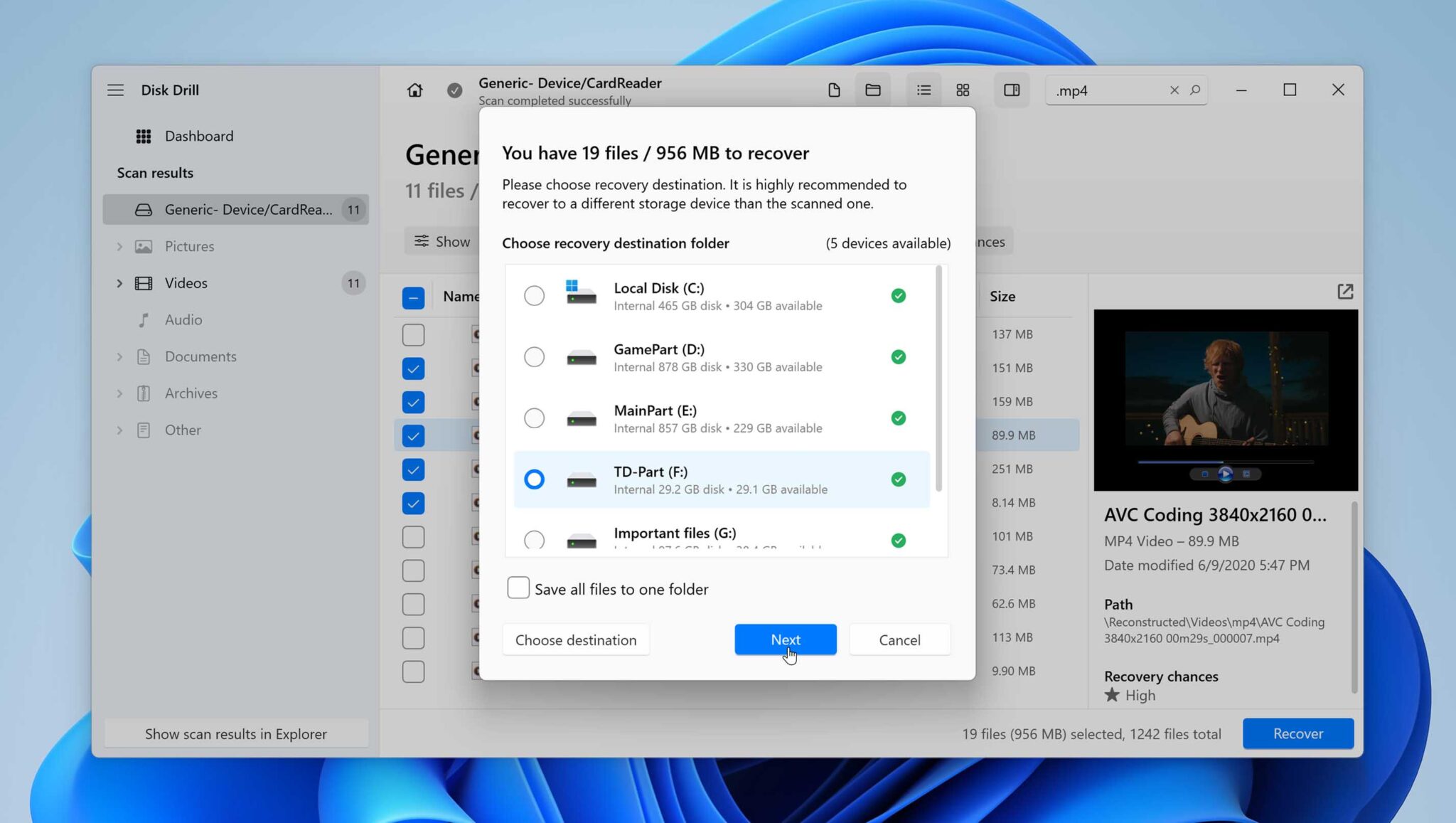
Task: Switch to list view of scan results
Action: 924,90
